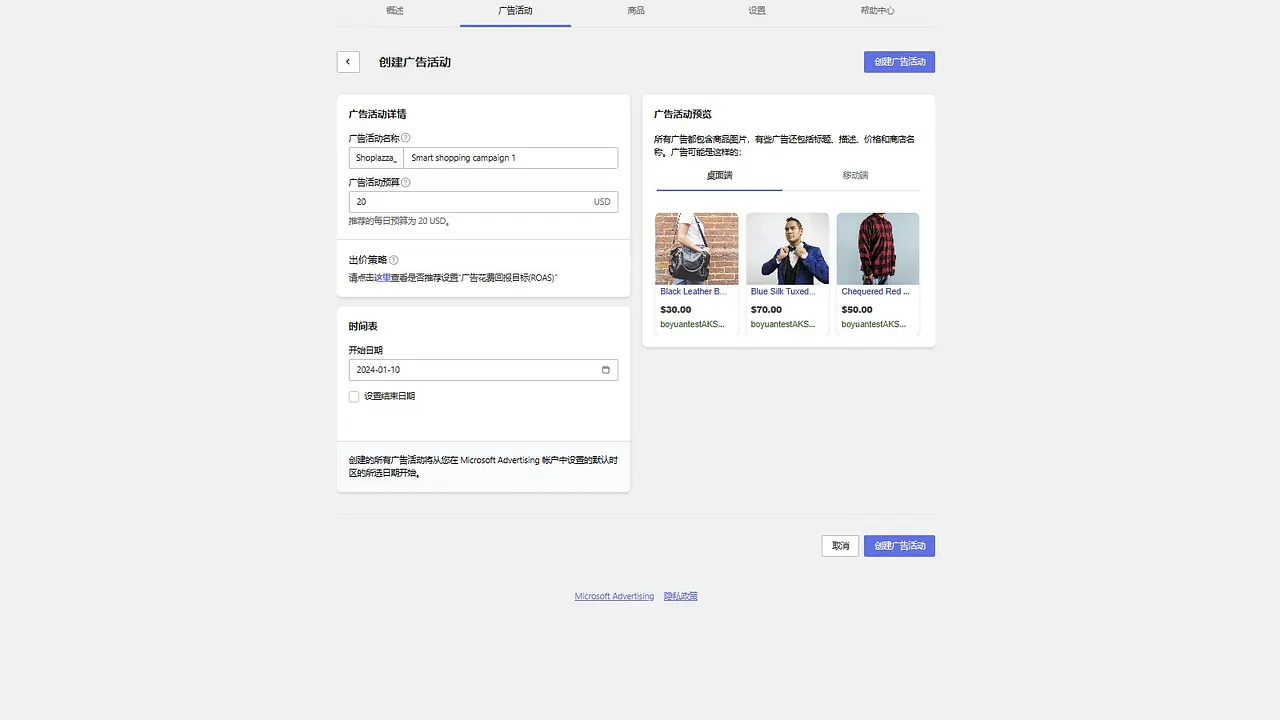The width and height of the screenshot is (1280, 720).
Task: Cancel with 取消 button
Action: click(840, 546)
